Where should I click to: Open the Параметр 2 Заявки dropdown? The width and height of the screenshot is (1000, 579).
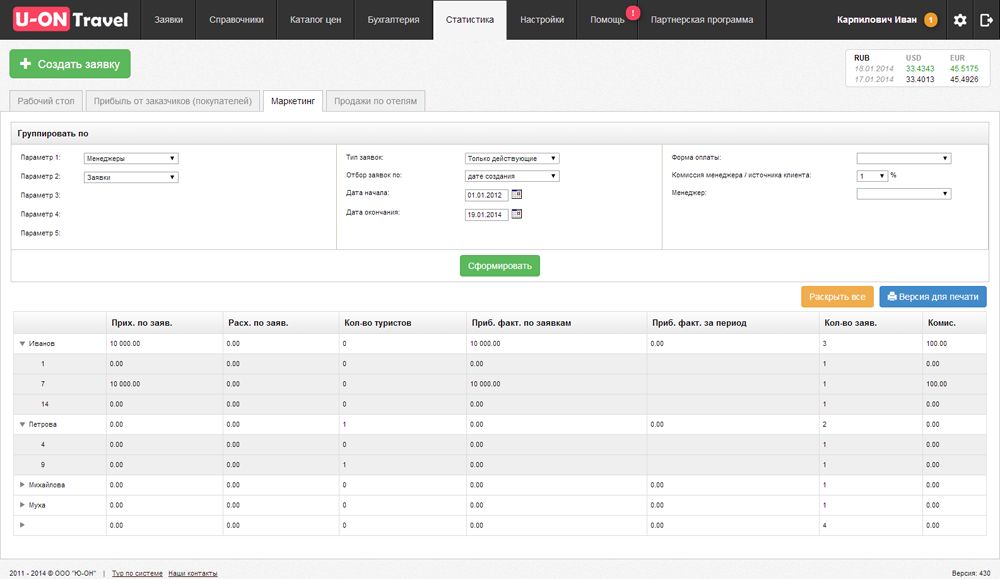click(x=131, y=177)
